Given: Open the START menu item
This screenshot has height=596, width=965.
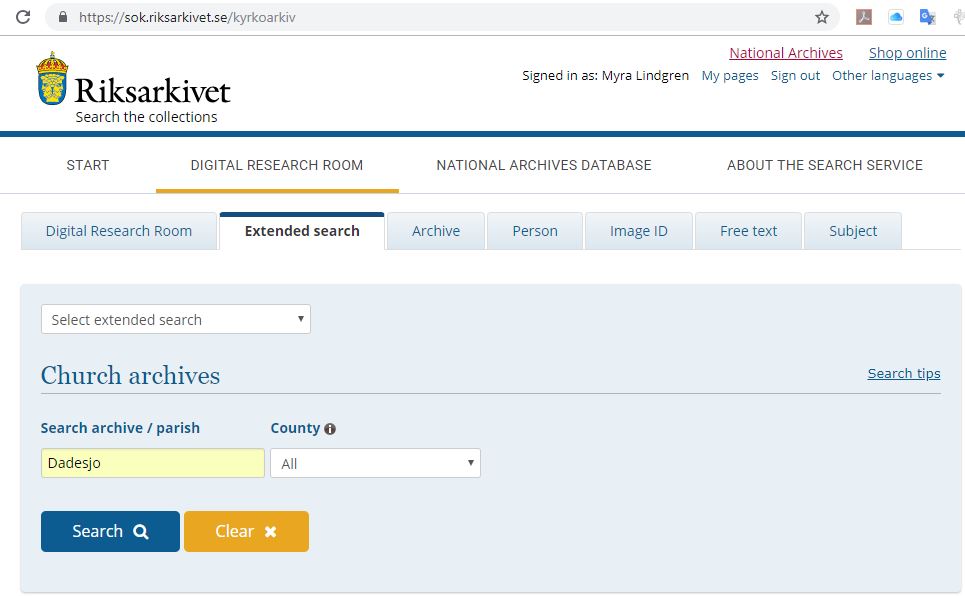Looking at the screenshot, I should (x=88, y=165).
